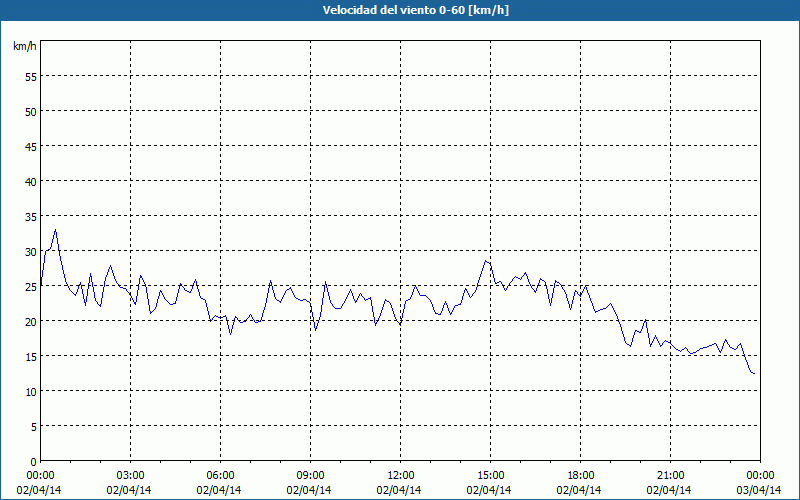Click the "21:00" time axis label
The height and width of the screenshot is (500, 800).
tap(670, 476)
